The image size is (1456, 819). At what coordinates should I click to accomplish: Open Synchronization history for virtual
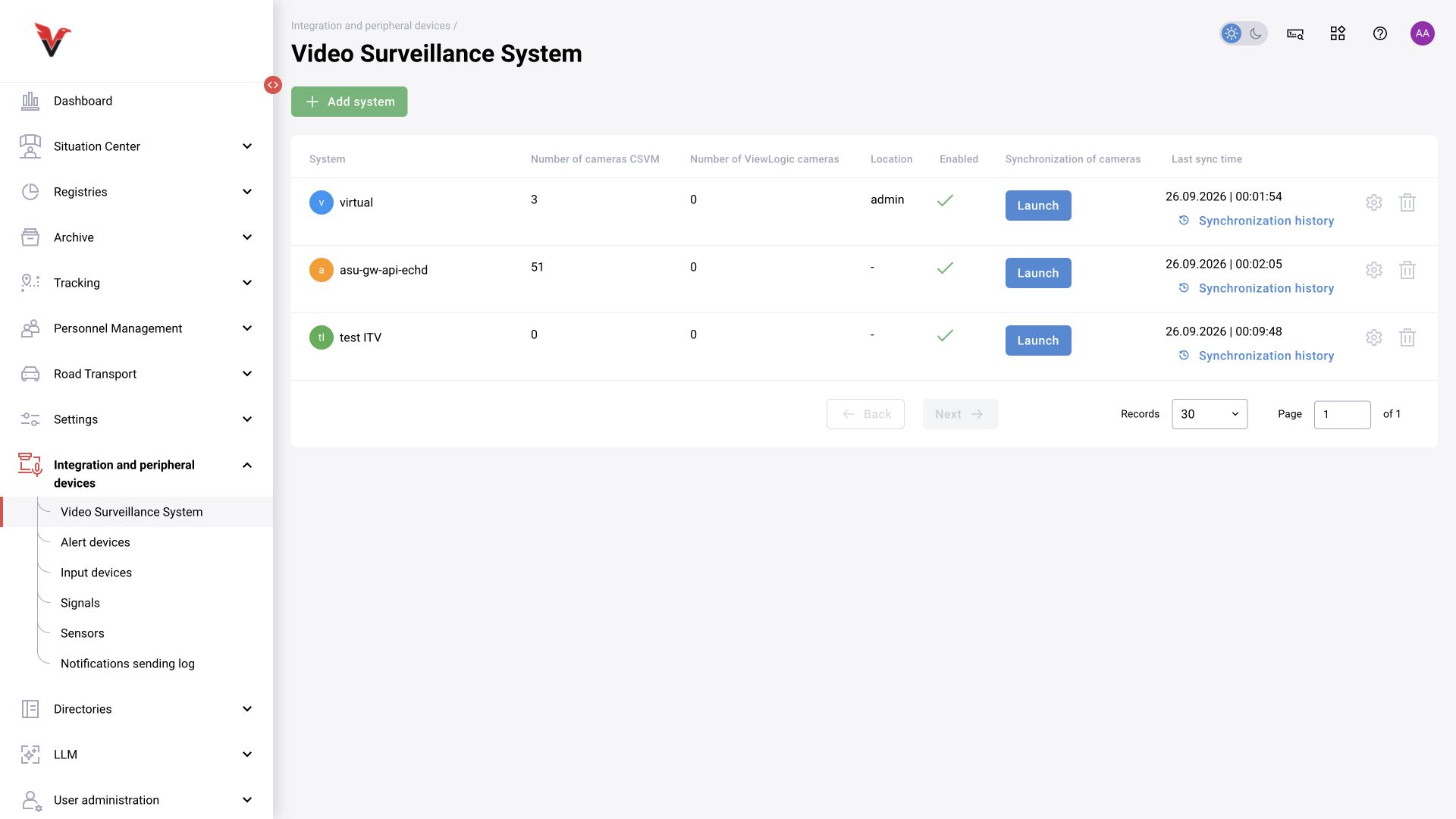tap(1257, 221)
